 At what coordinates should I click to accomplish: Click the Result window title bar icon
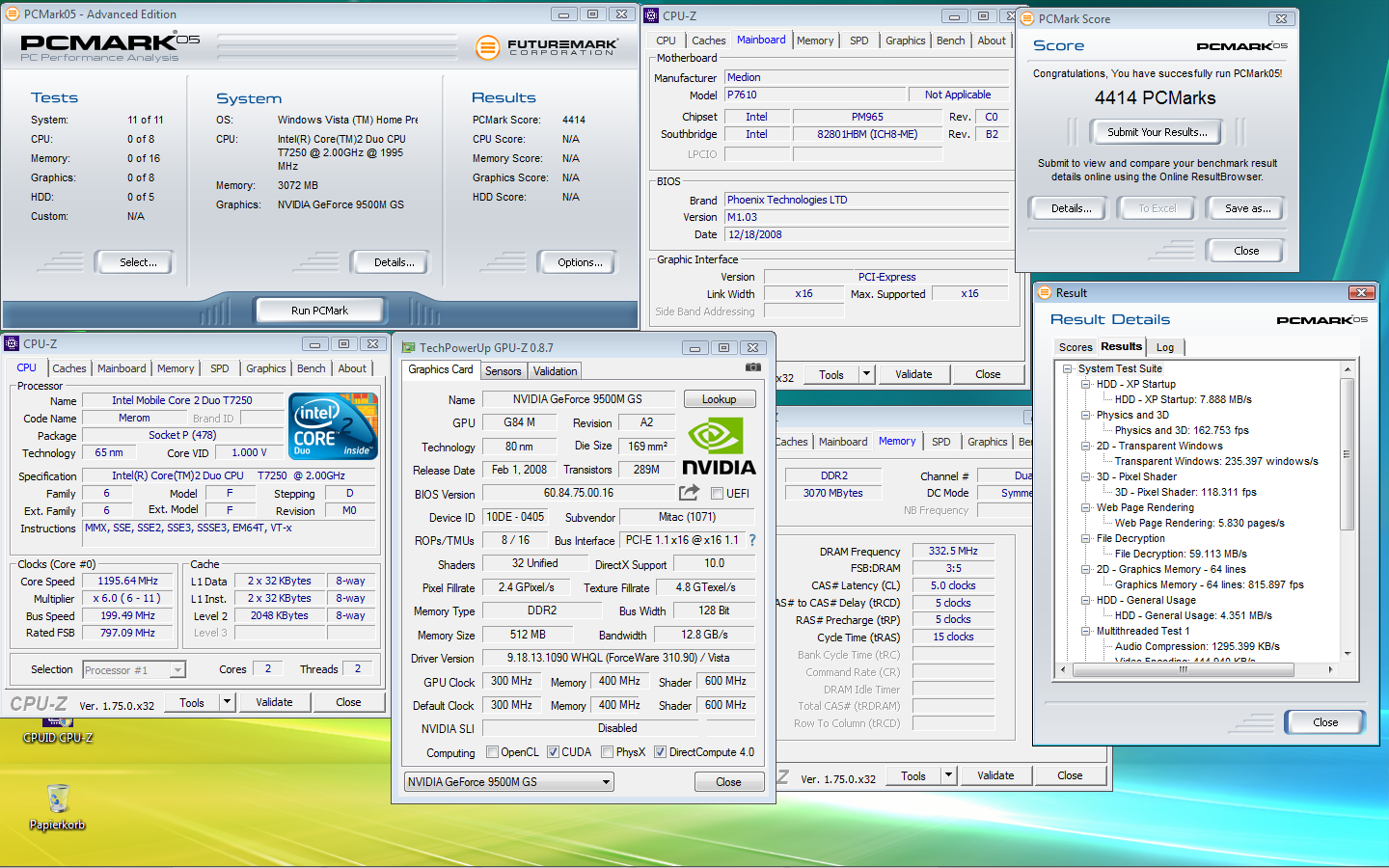[1044, 292]
